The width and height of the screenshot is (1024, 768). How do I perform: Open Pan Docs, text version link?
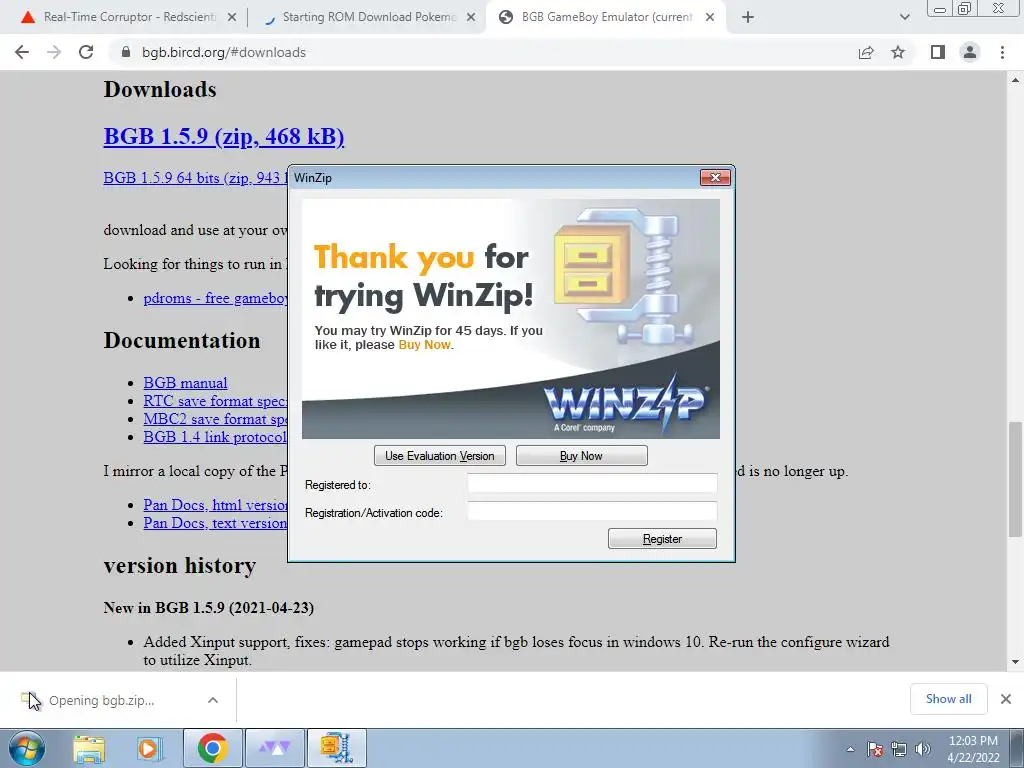pyautogui.click(x=216, y=523)
